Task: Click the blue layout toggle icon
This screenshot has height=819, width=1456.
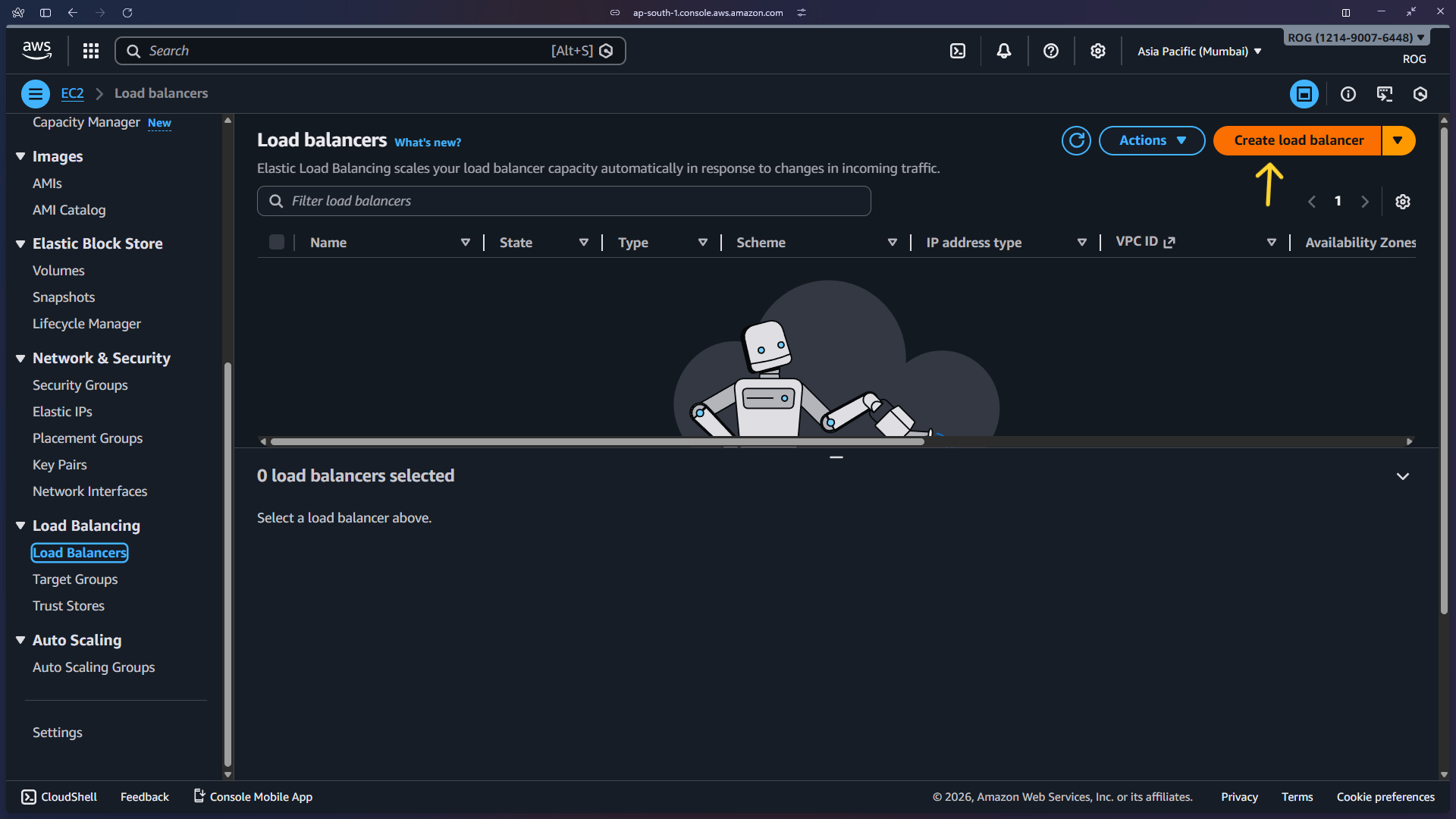Action: tap(1304, 94)
